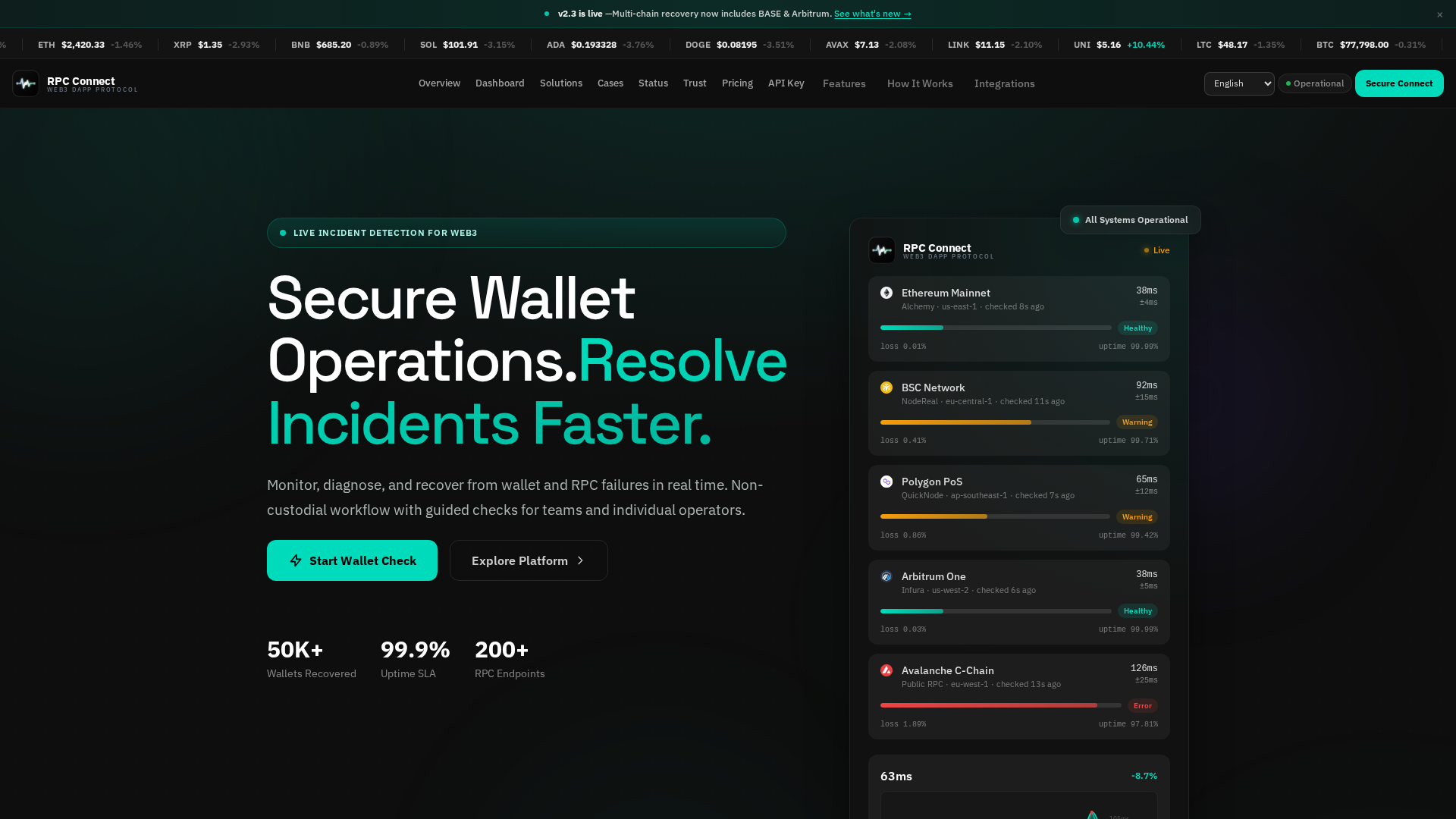Screen dimensions: 1456x819
Task: Click lightning bolt icon on Start Wallet Check
Action: tap(296, 560)
